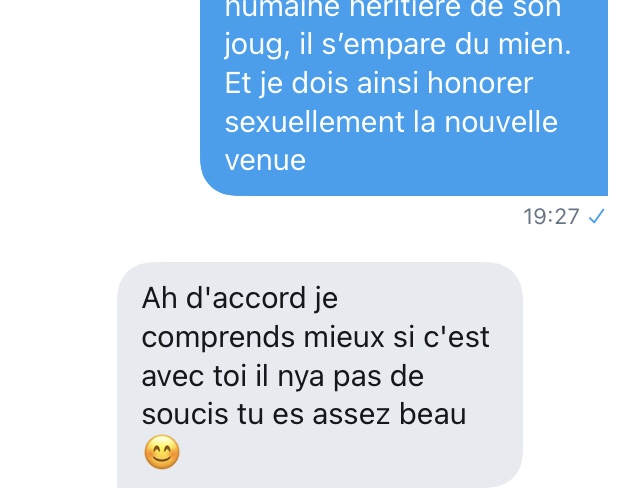Click the word "d'accord" in received message
The width and height of the screenshot is (640, 490).
point(246,298)
